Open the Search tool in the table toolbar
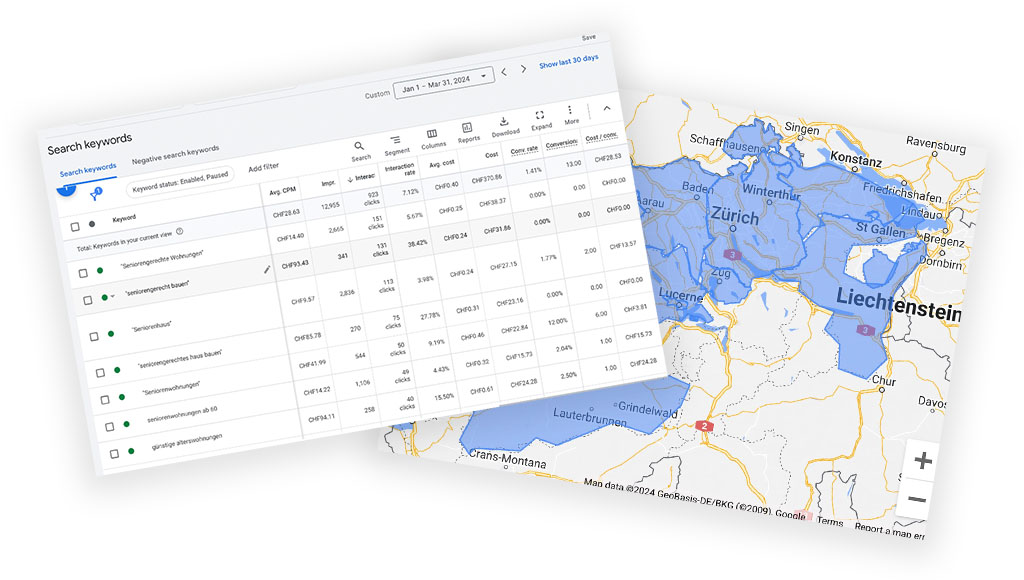This screenshot has width=1024, height=580. 359,146
